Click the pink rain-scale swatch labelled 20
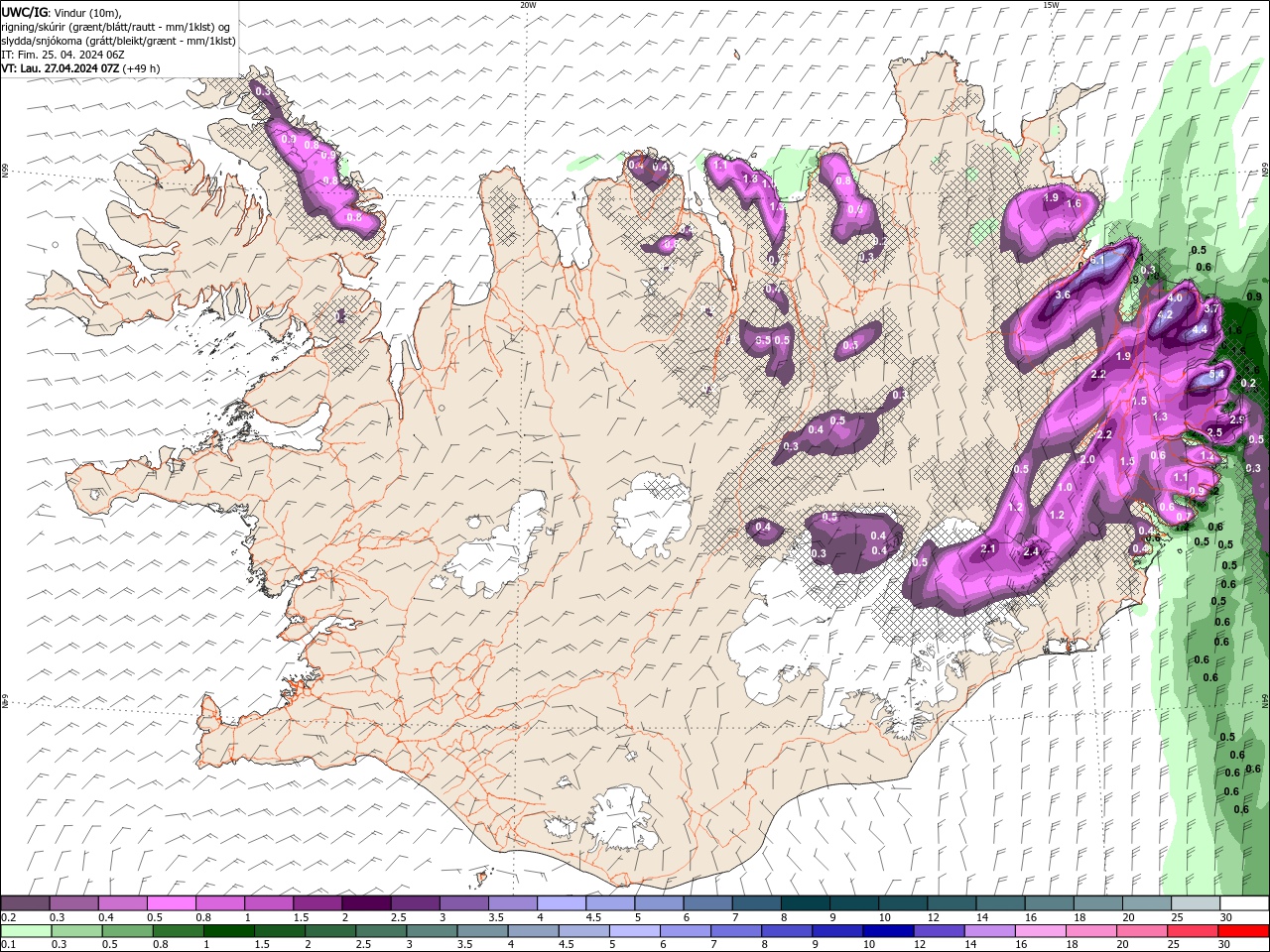The width and height of the screenshot is (1270, 952). point(1143,930)
